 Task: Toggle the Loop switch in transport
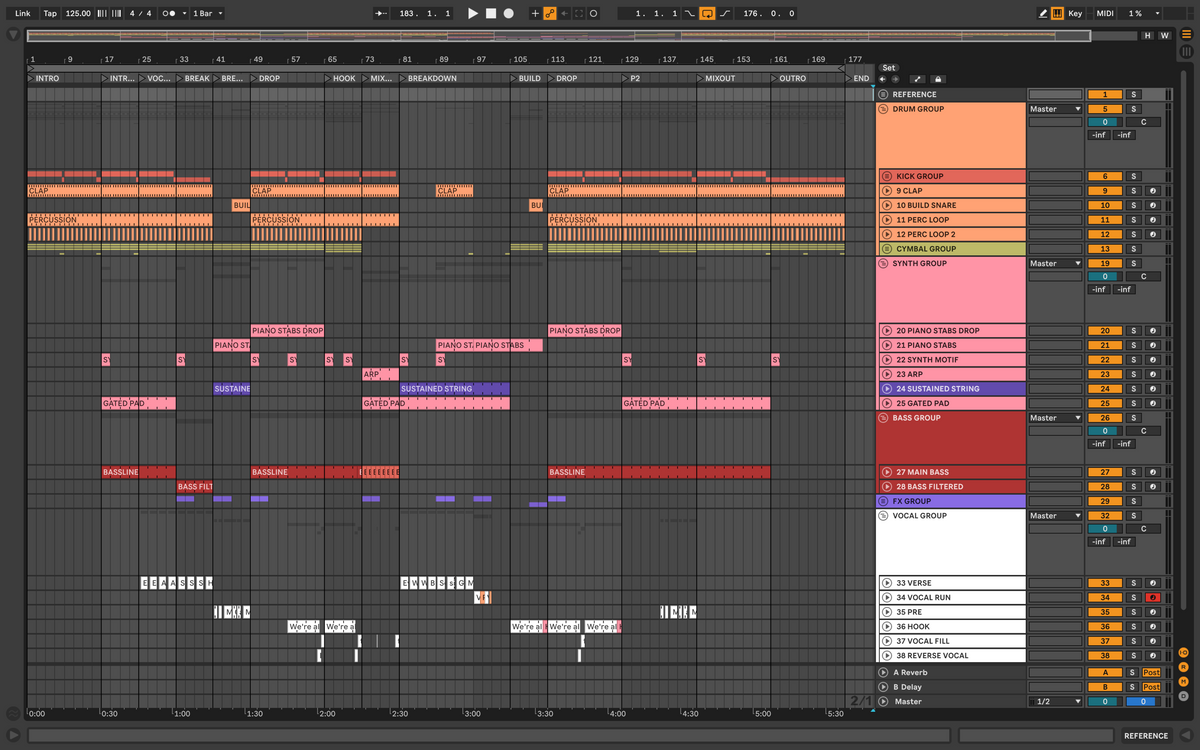pyautogui.click(x=707, y=14)
